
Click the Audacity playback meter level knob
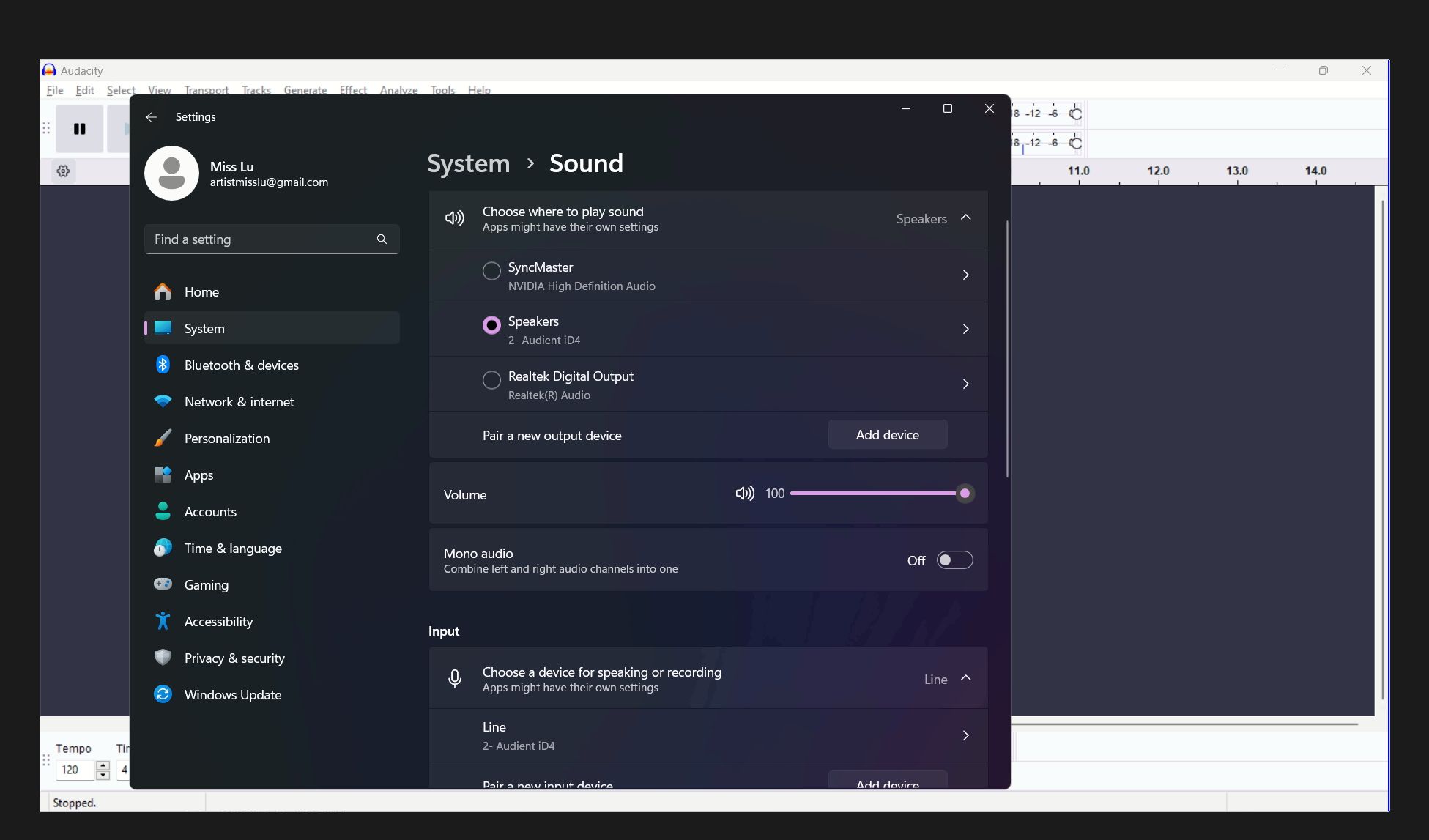pos(1075,143)
